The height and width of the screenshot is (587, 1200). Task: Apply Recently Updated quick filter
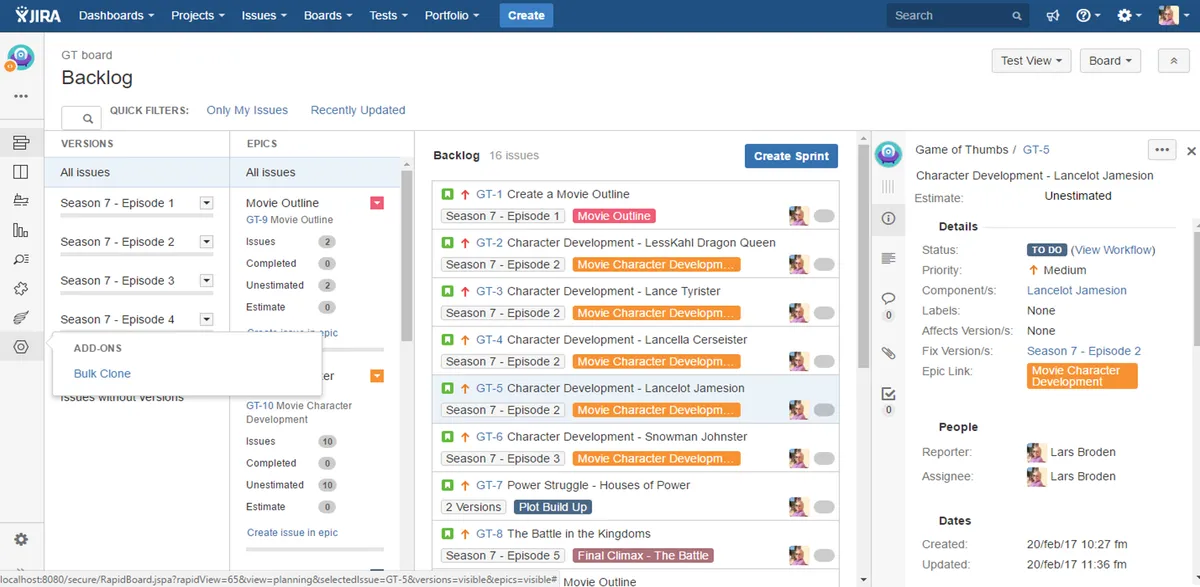click(x=358, y=110)
